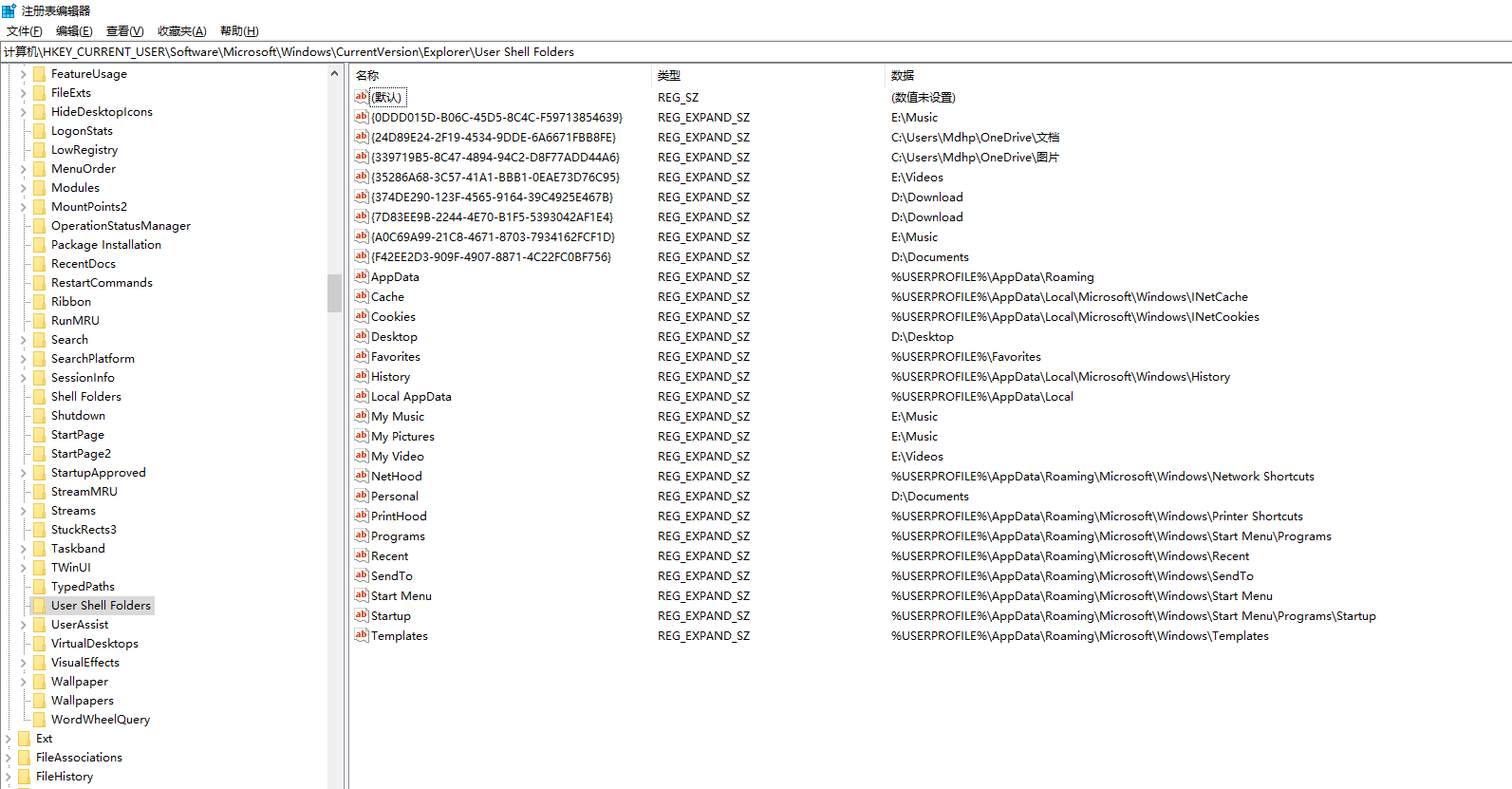Screen dimensions: 1512x789
Task: Expand the MenuOrder tree node
Action: click(x=23, y=168)
